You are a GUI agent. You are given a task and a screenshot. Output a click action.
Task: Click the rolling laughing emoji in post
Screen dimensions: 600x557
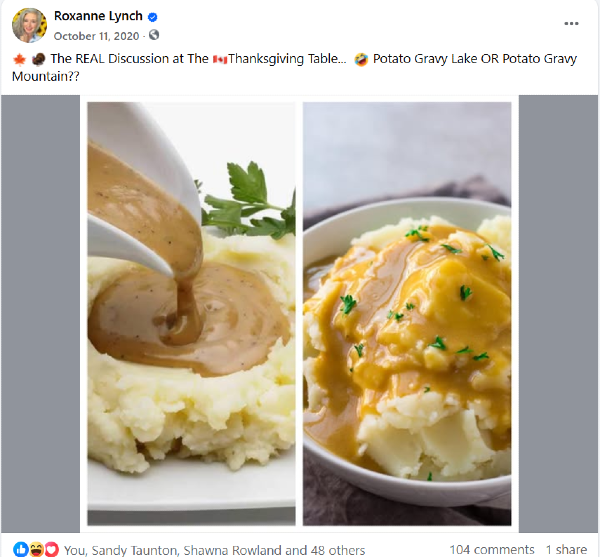click(x=361, y=59)
